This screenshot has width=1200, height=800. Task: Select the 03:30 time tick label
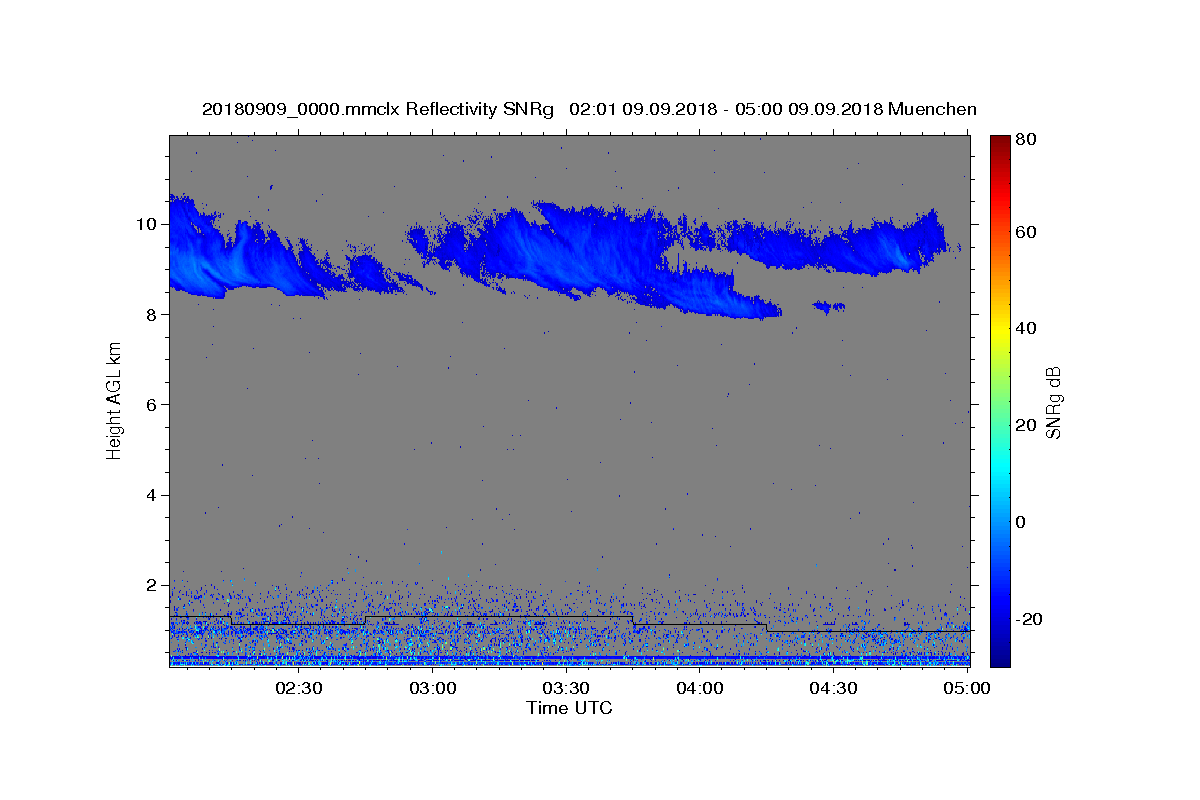(566, 688)
